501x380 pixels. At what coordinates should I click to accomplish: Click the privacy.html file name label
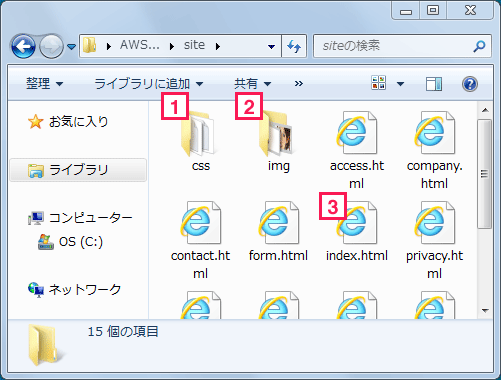(435, 264)
